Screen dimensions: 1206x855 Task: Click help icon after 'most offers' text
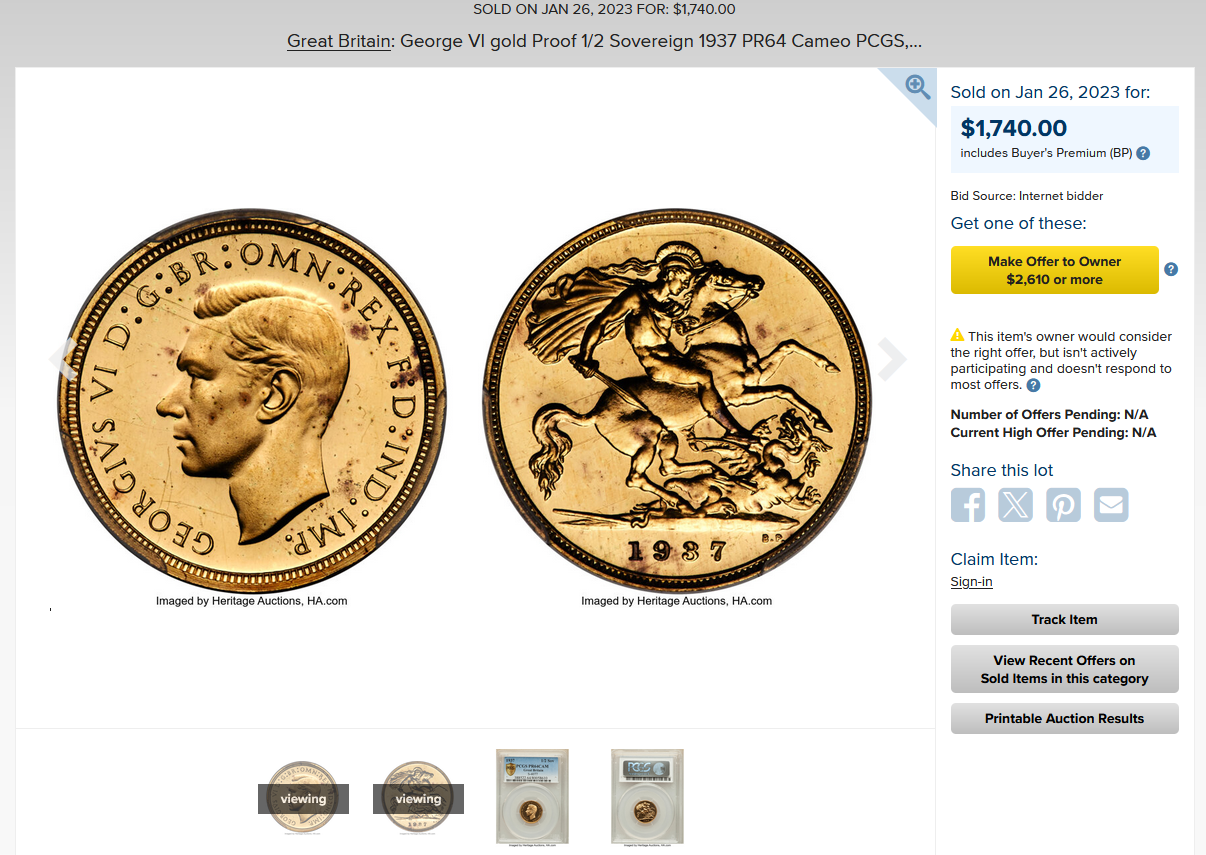click(1033, 385)
